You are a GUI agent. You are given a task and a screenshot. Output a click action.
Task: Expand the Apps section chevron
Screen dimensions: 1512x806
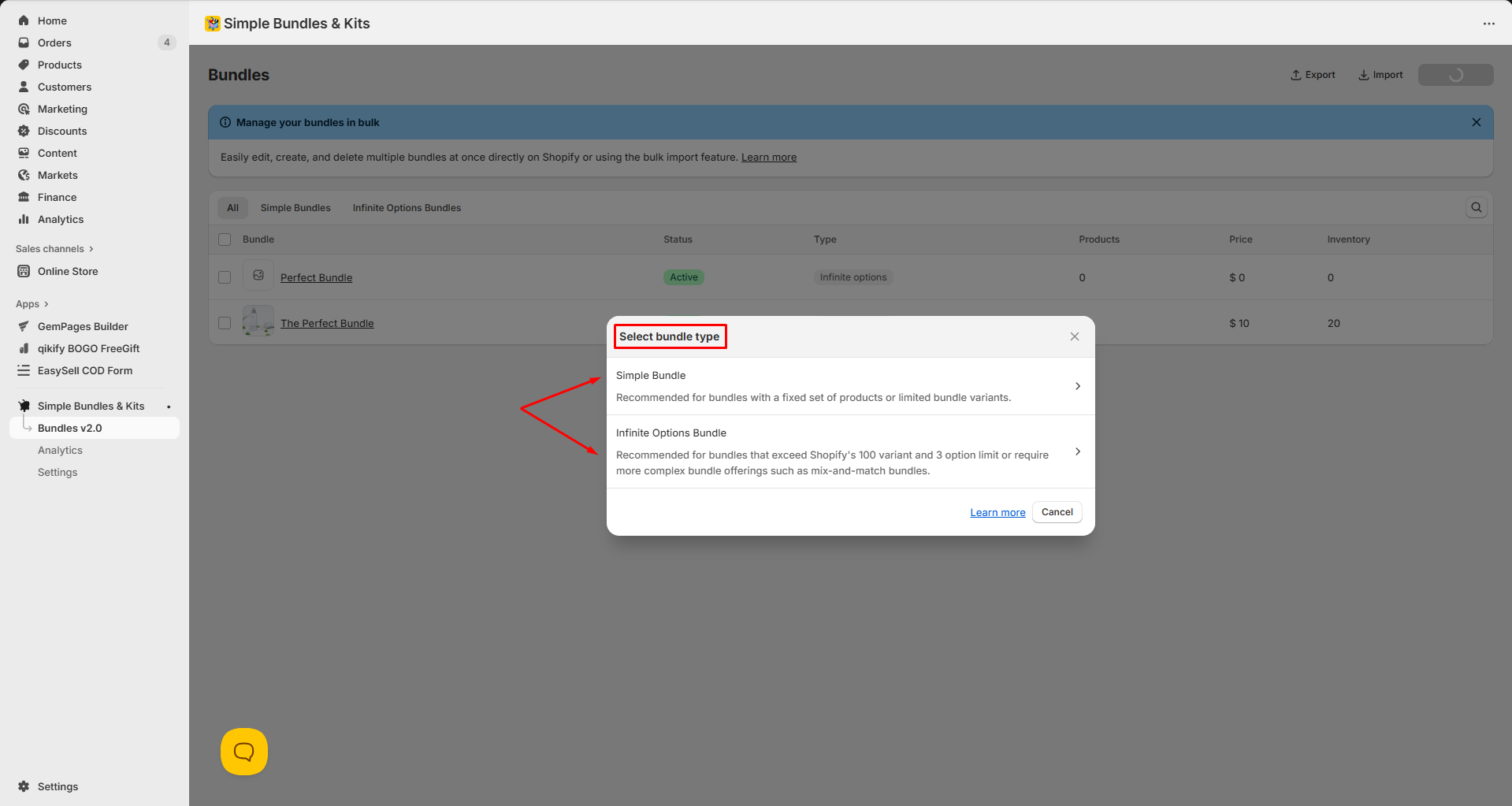46,304
